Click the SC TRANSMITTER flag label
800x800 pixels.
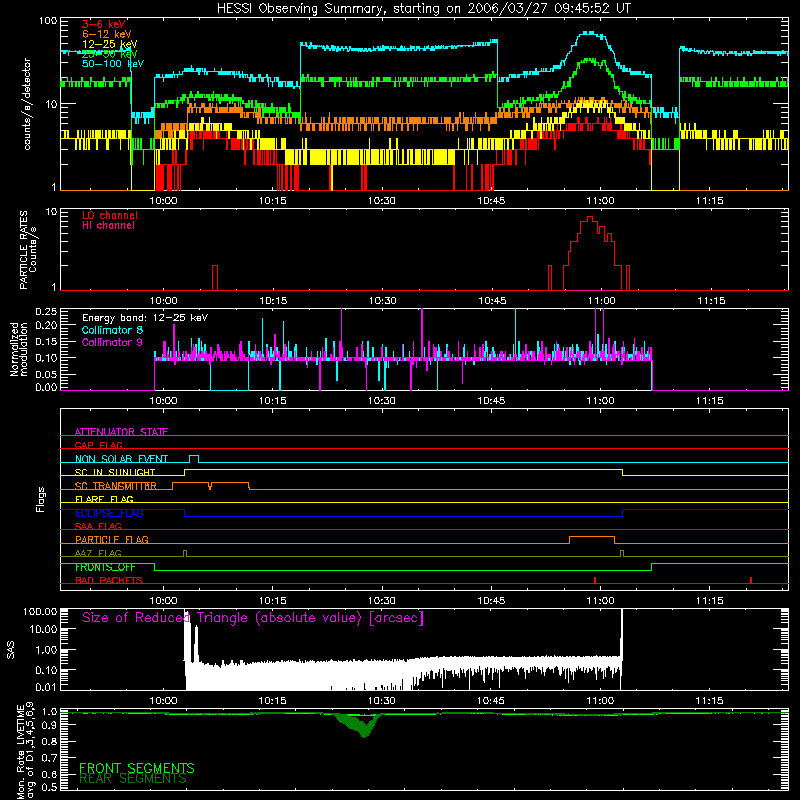(x=116, y=486)
